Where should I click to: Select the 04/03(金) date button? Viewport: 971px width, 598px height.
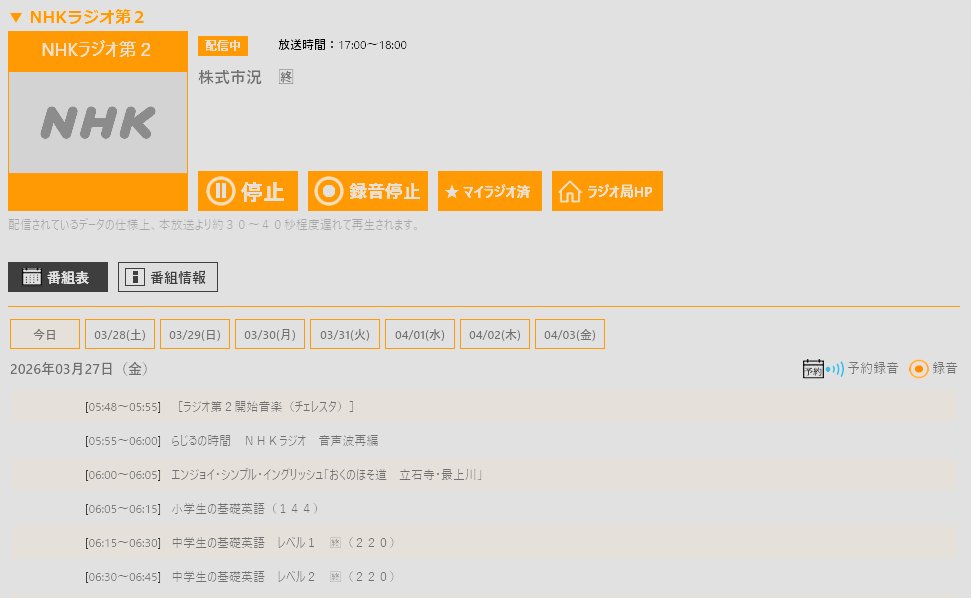(x=569, y=334)
